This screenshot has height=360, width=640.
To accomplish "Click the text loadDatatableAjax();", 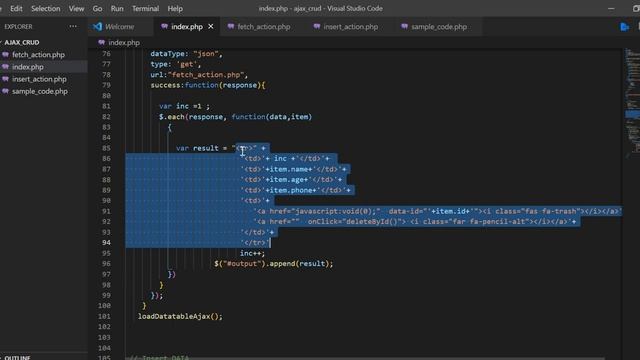I will (180, 316).
